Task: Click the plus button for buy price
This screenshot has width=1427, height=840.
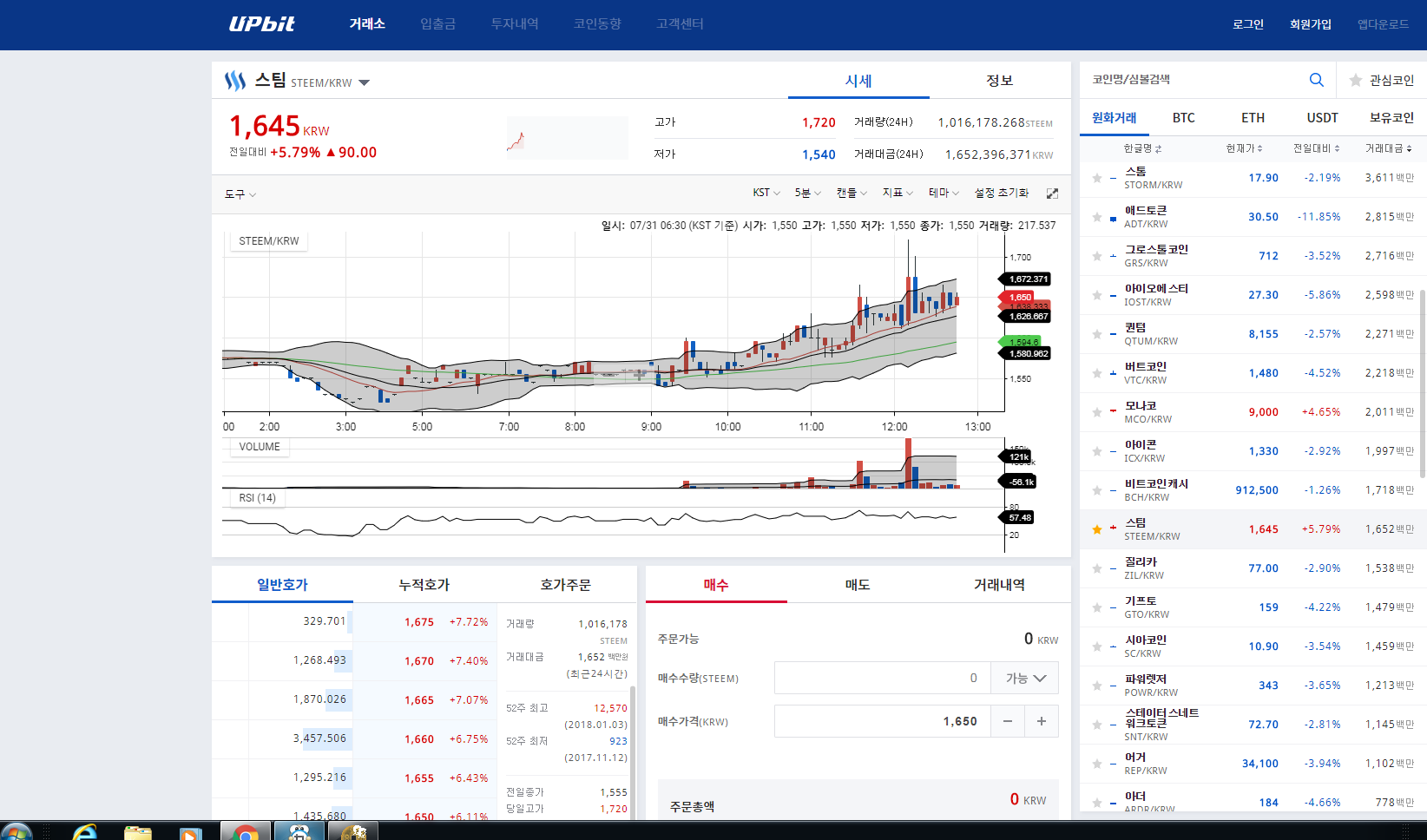Action: point(1042,721)
